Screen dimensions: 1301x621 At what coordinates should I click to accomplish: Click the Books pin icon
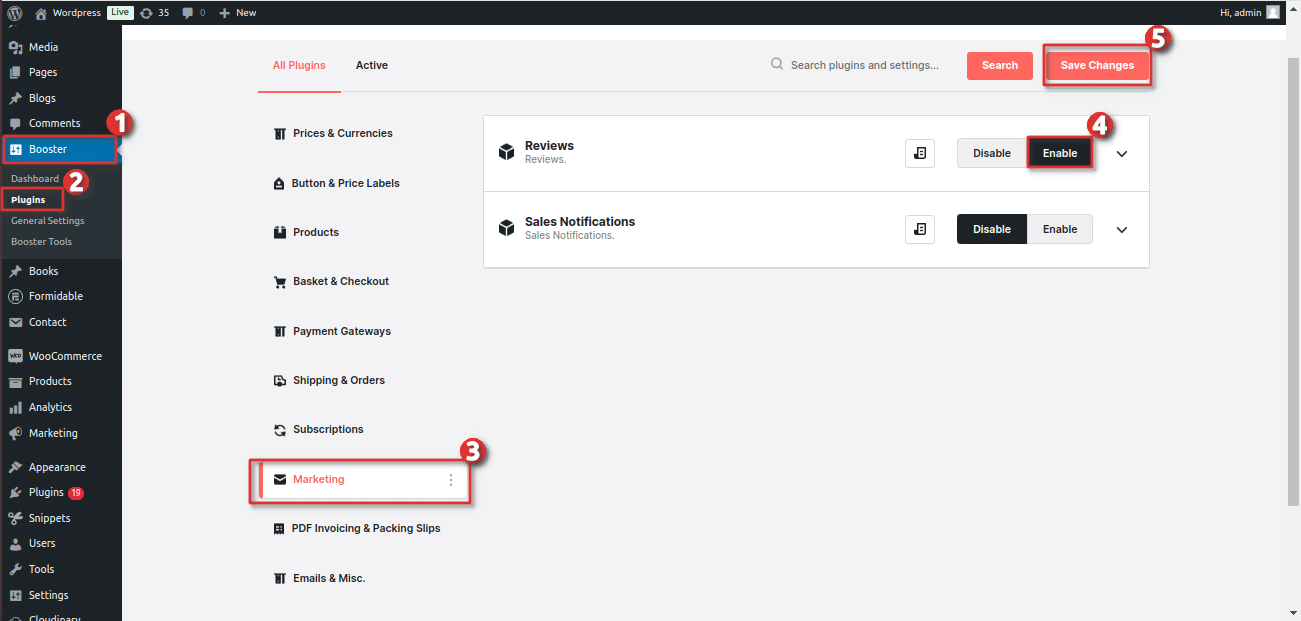tap(15, 271)
